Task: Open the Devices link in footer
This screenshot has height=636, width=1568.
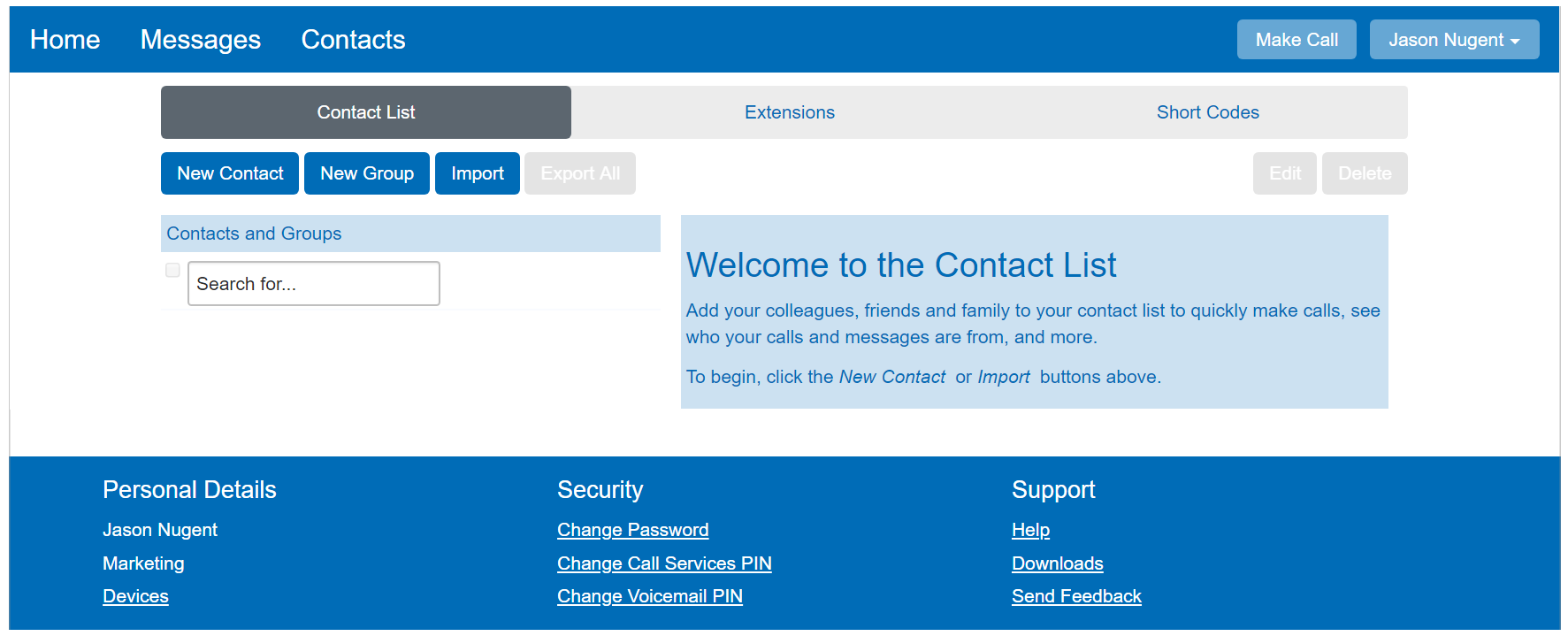Action: point(135,596)
